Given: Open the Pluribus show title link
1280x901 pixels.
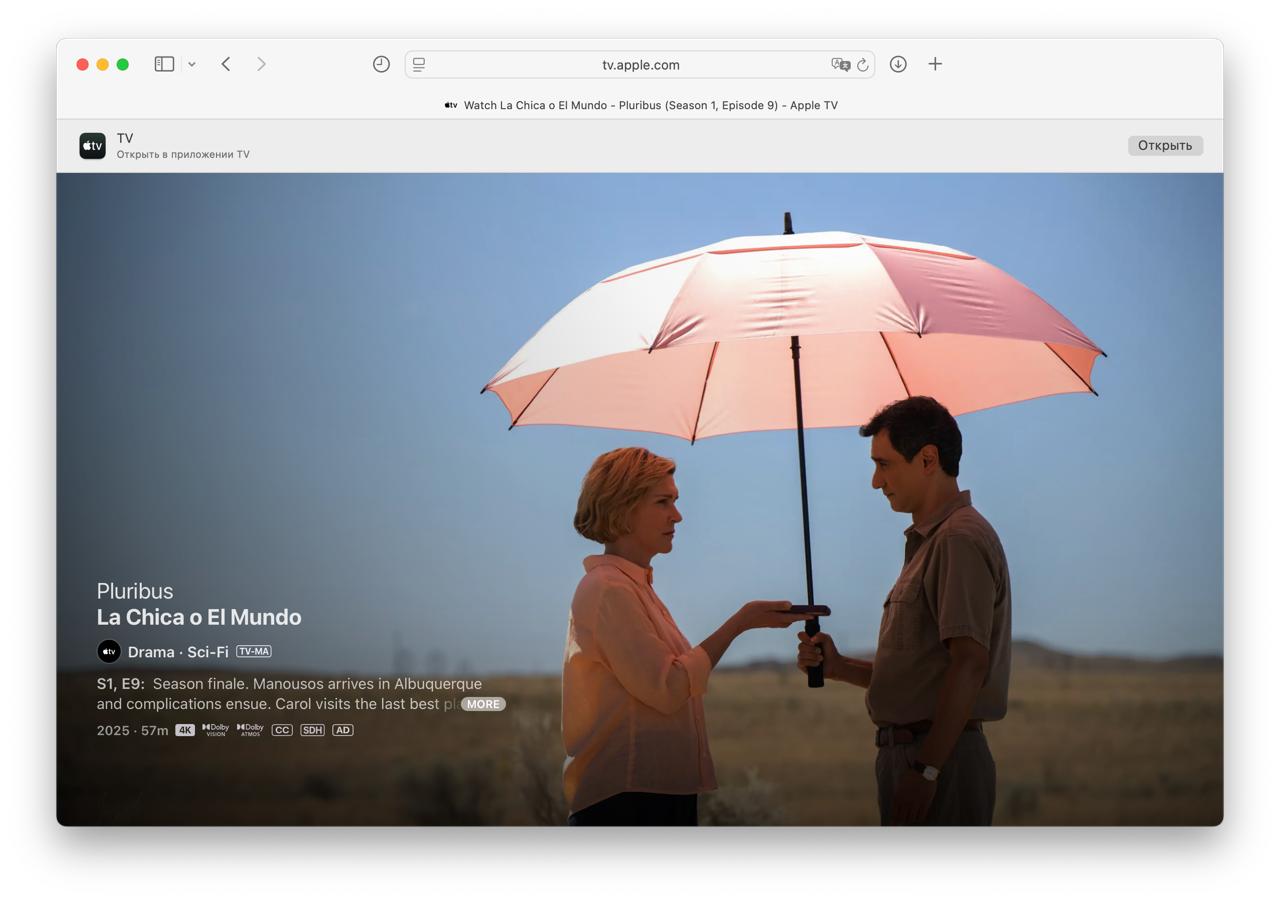Looking at the screenshot, I should (135, 591).
